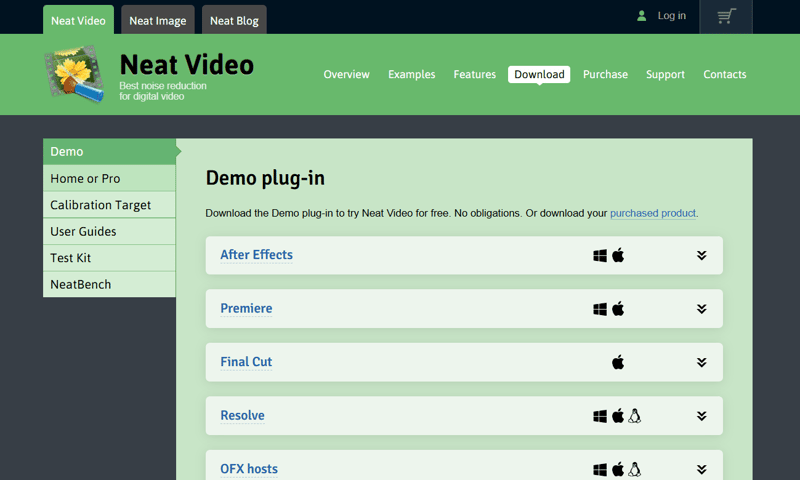Select Home or Pro in the sidebar
Image resolution: width=800 pixels, height=480 pixels.
click(109, 179)
